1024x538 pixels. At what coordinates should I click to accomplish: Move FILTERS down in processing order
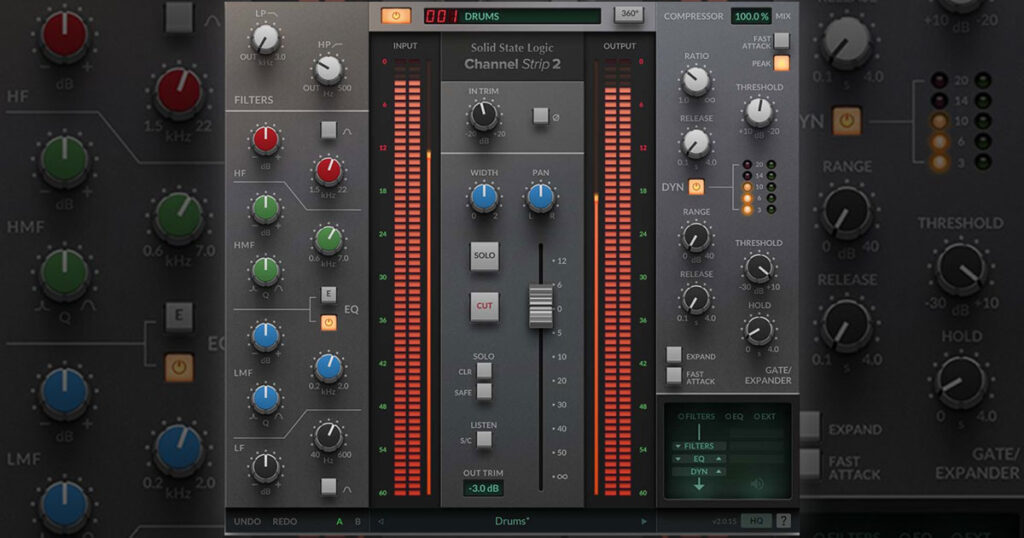pos(678,446)
